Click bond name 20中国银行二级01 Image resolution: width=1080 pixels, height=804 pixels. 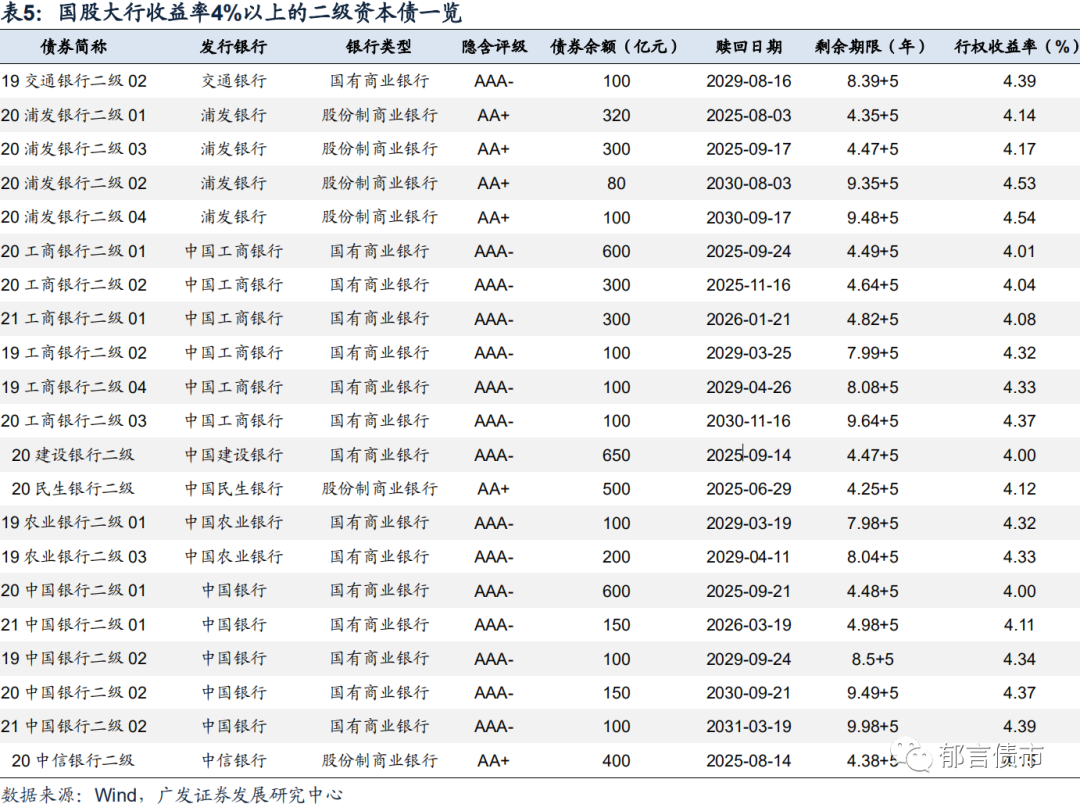point(74,590)
